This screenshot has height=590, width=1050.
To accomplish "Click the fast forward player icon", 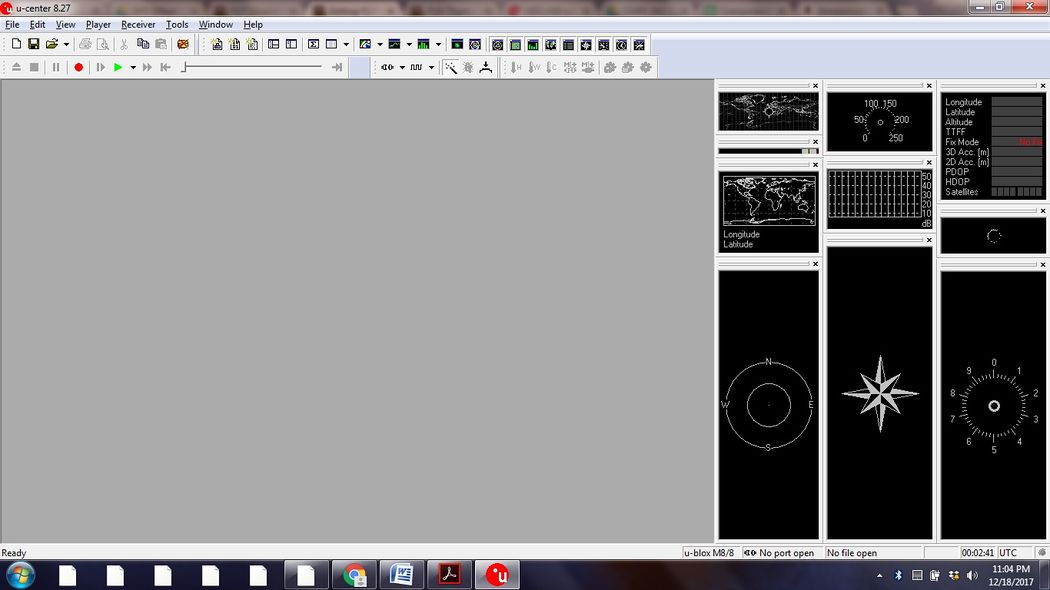I will [x=147, y=67].
